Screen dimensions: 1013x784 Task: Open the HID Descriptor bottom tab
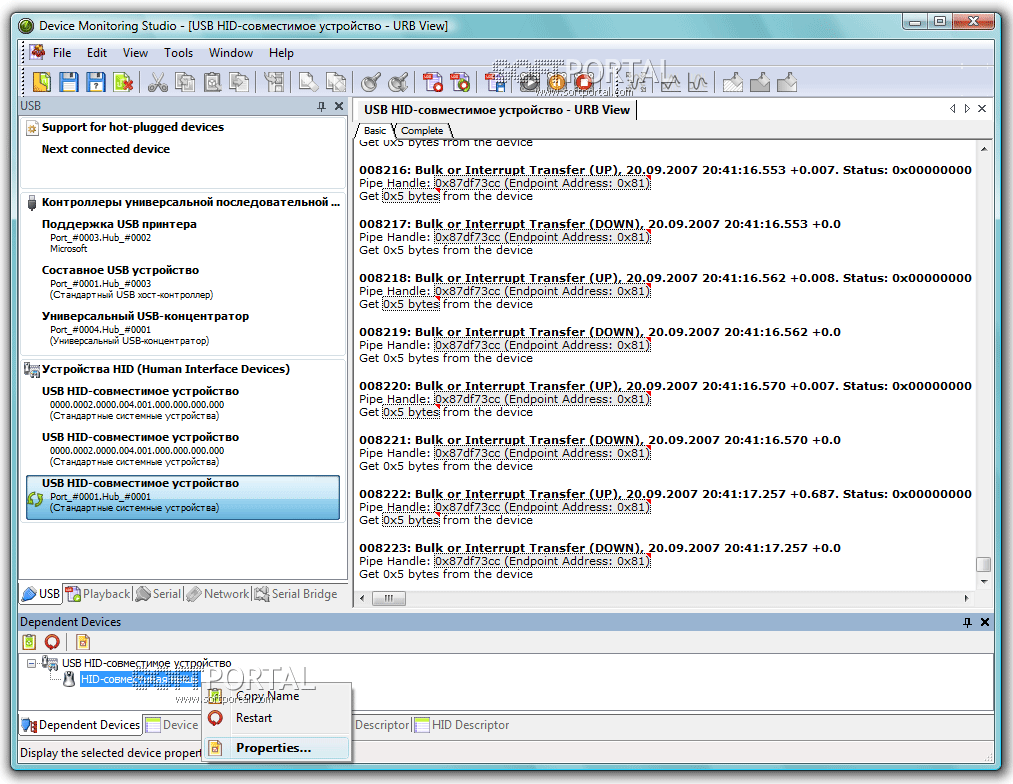[463, 725]
